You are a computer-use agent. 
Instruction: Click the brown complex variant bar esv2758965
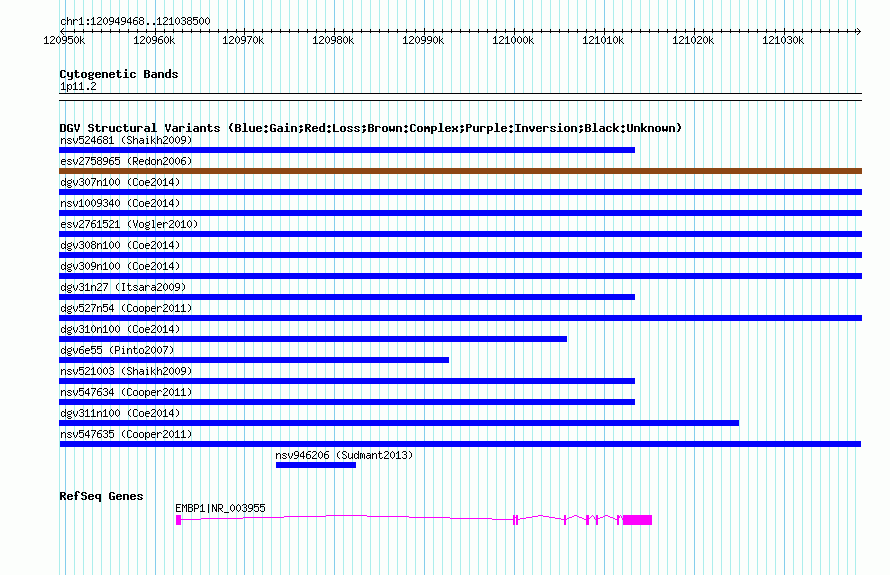460,171
